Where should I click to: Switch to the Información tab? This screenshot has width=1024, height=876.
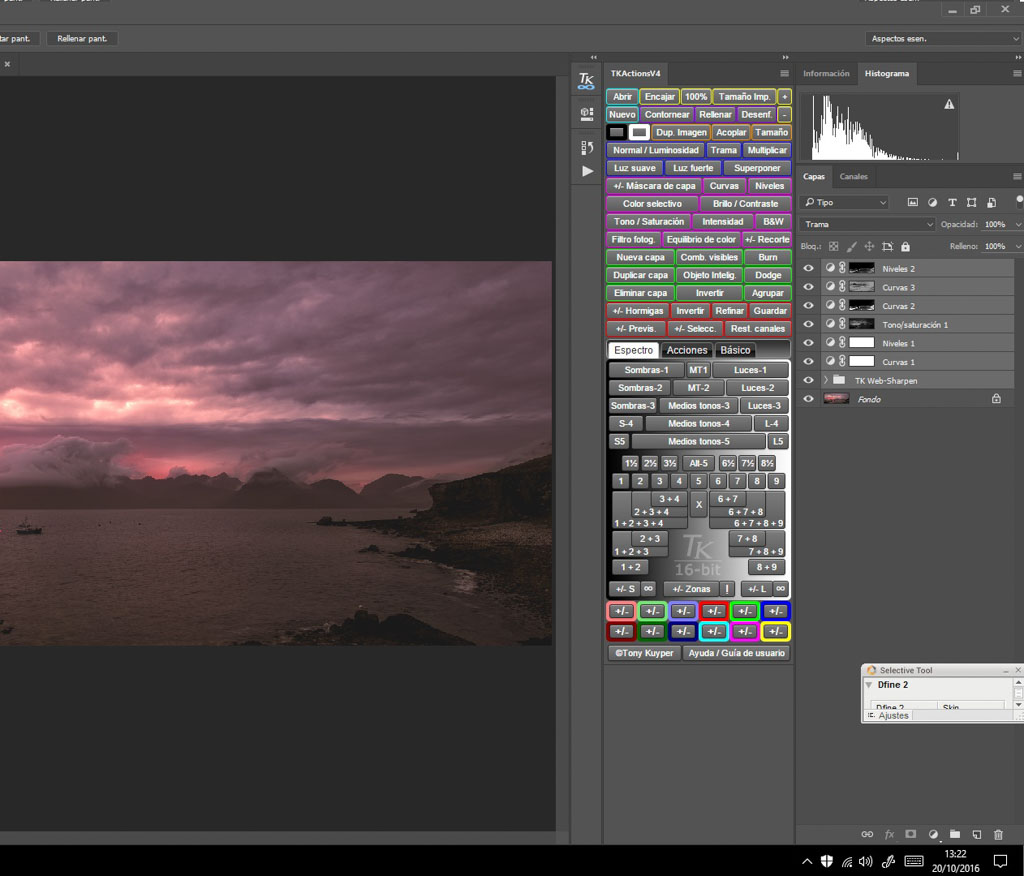pos(826,74)
